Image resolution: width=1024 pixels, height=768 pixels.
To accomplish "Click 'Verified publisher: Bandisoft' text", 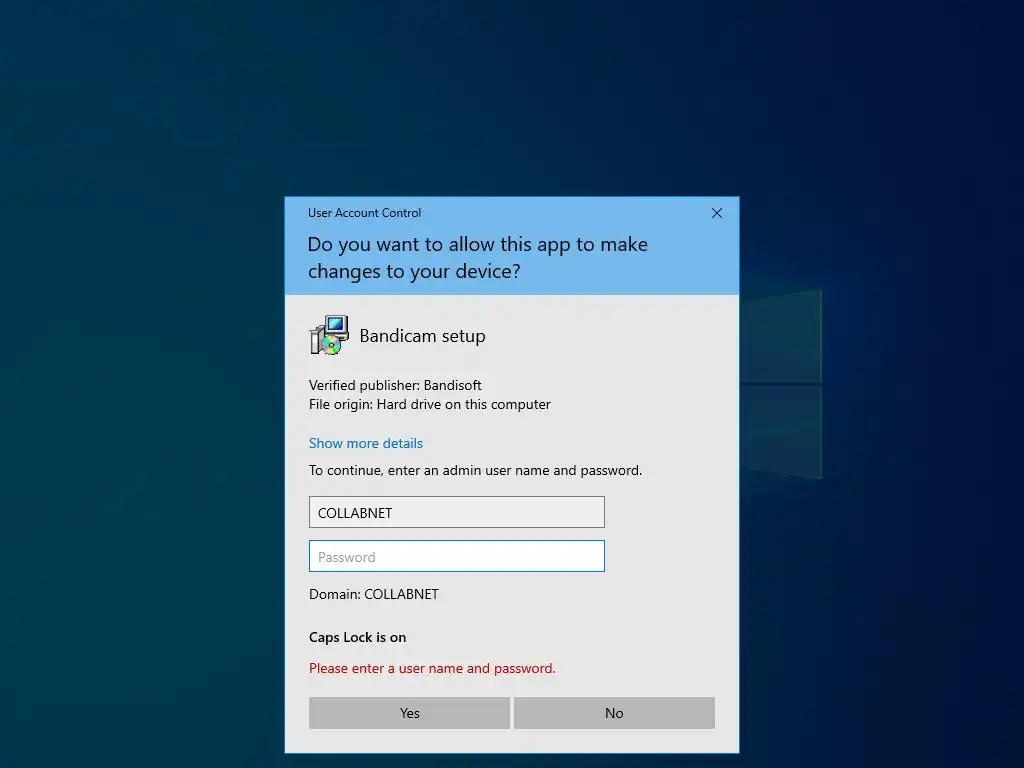I will pos(395,385).
